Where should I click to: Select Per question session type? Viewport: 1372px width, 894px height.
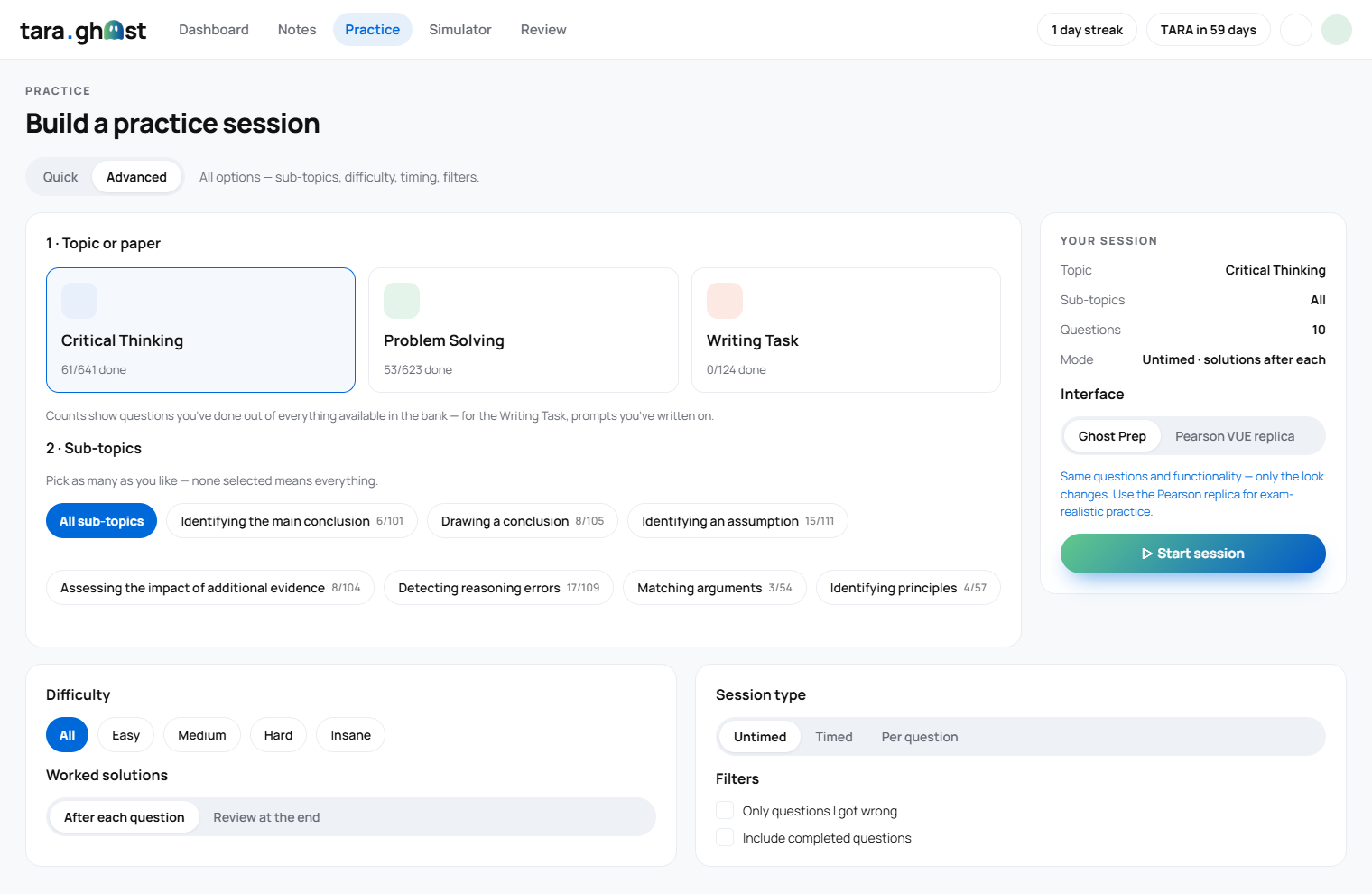click(x=920, y=737)
